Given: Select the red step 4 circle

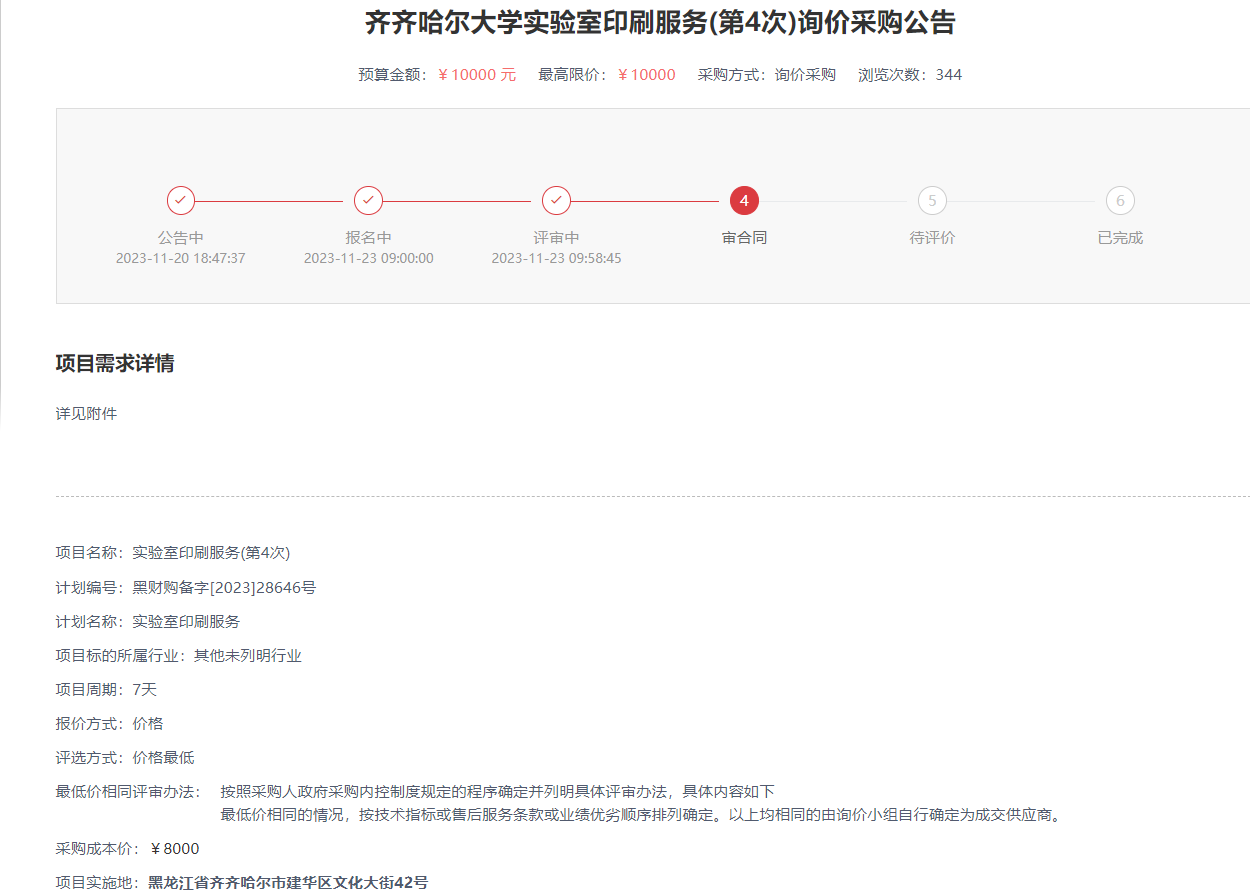Looking at the screenshot, I should click(x=744, y=201).
